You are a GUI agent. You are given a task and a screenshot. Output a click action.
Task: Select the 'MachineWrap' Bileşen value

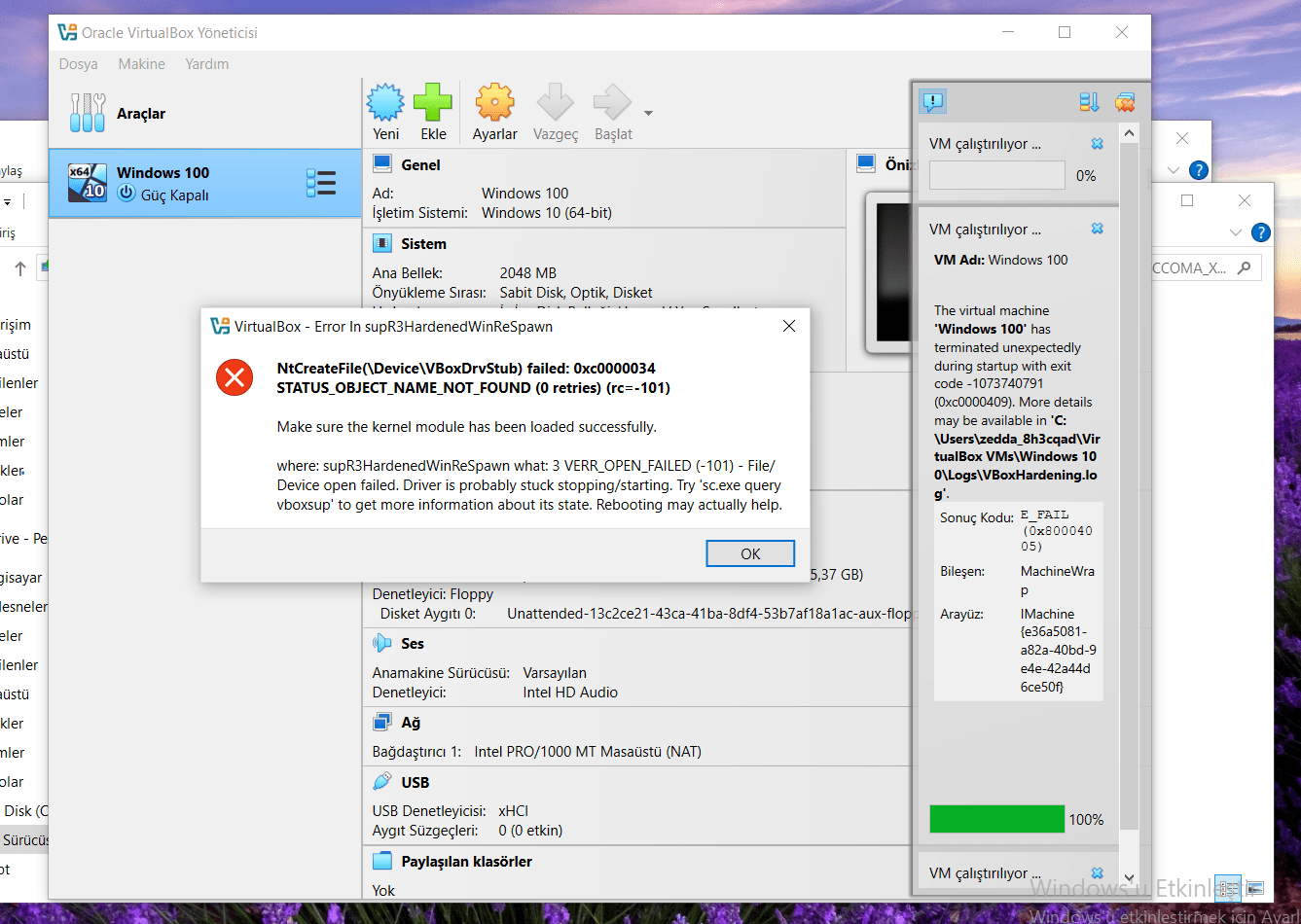(1058, 581)
